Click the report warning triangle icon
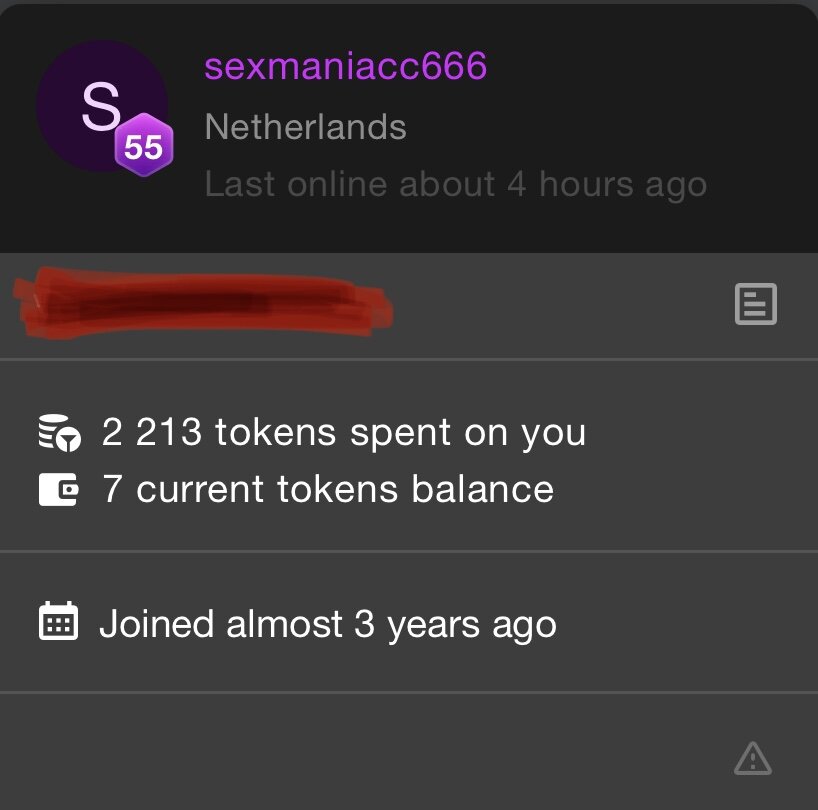The height and width of the screenshot is (810, 818). pyautogui.click(x=752, y=758)
